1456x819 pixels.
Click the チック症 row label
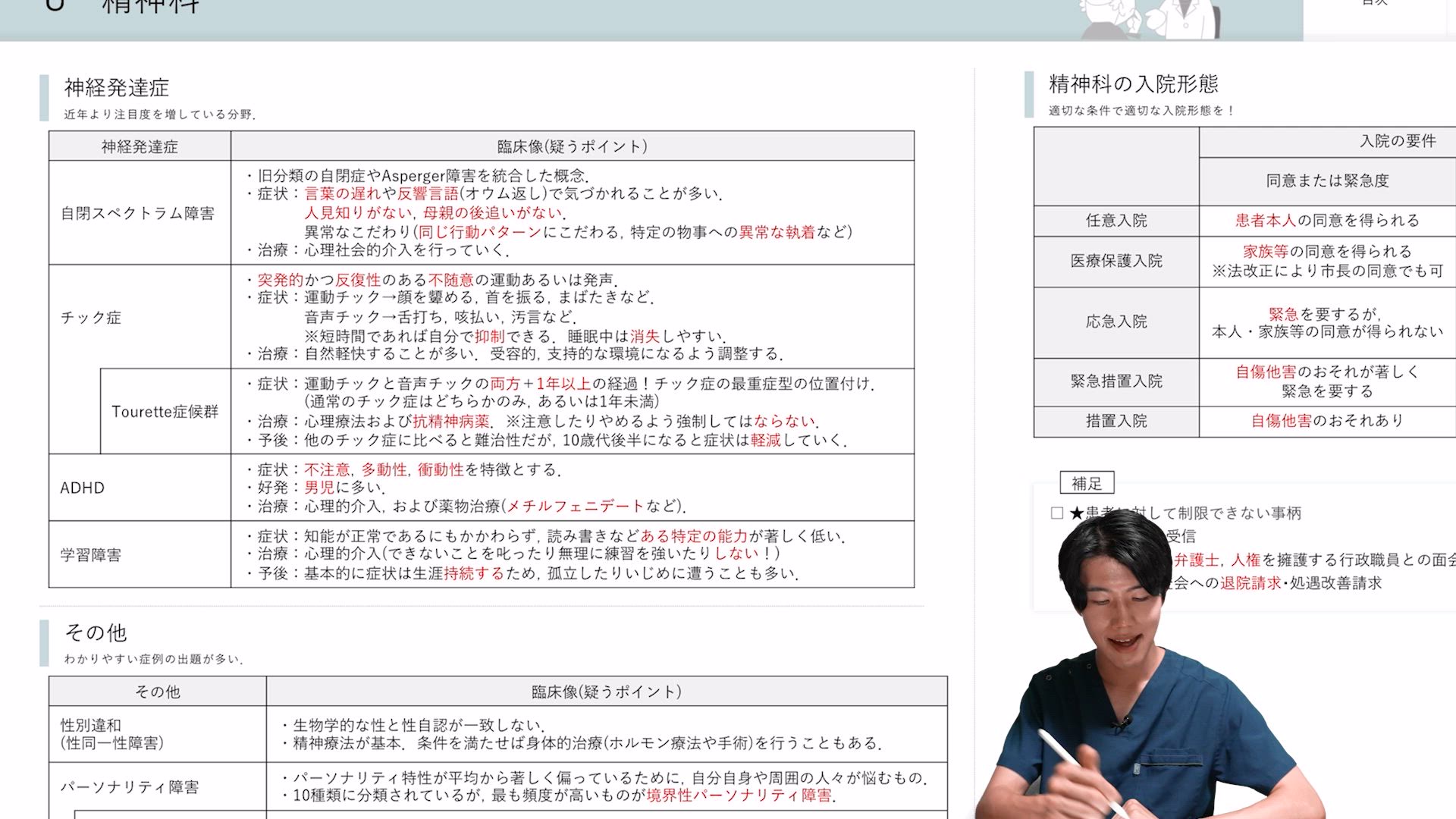pyautogui.click(x=91, y=318)
